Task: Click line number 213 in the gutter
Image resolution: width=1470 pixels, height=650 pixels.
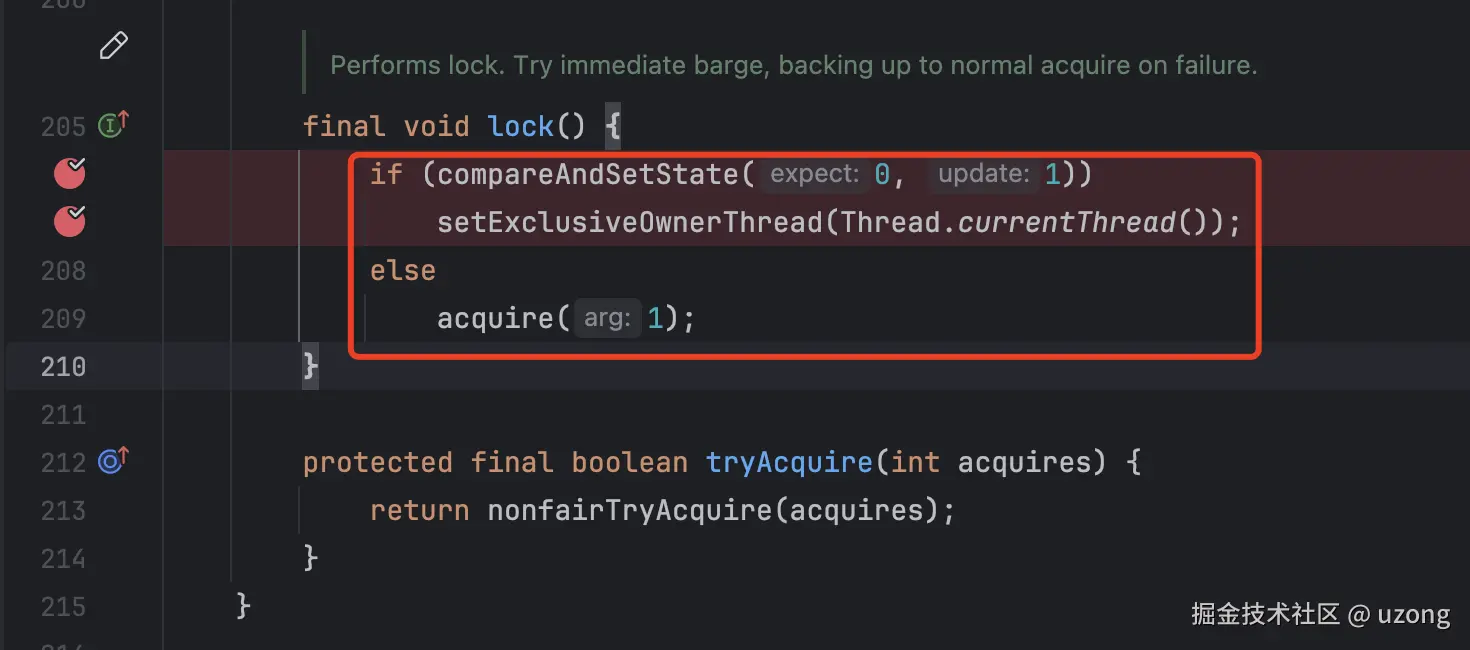Action: click(63, 511)
